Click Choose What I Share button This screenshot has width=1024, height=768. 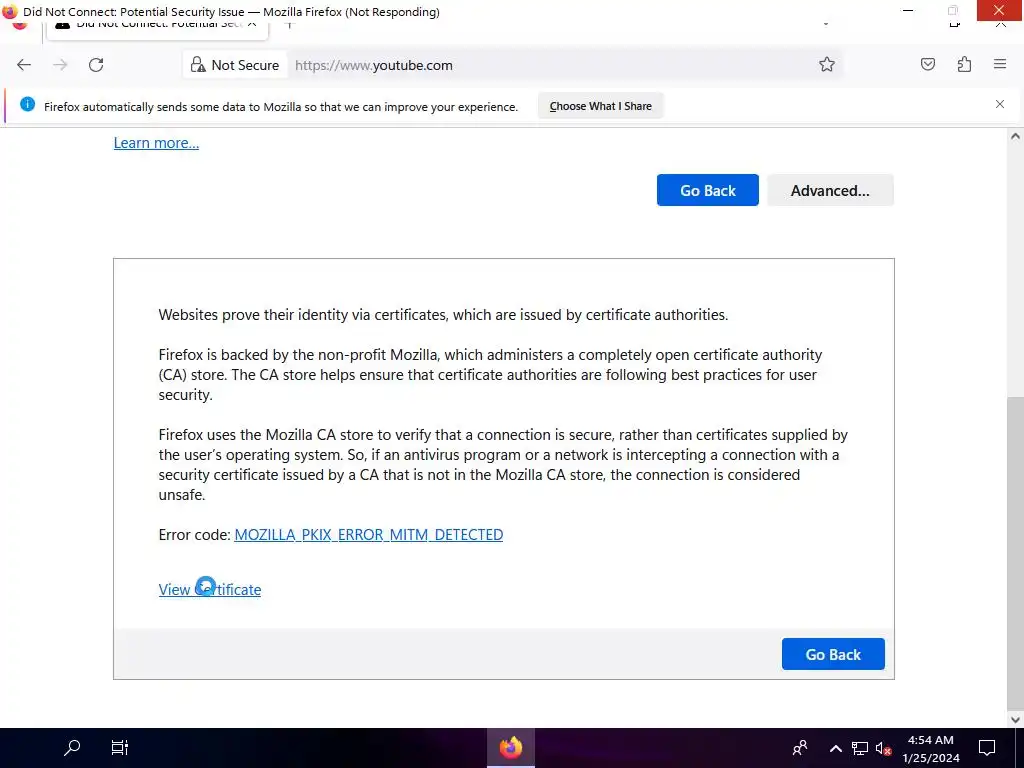[600, 106]
